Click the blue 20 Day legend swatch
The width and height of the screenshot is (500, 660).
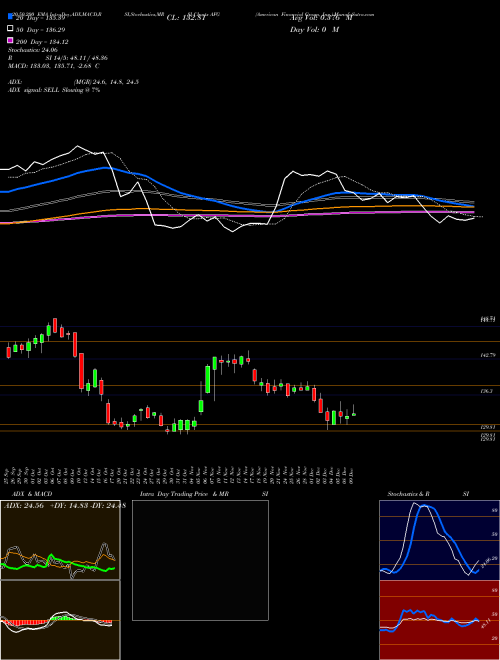11,17
